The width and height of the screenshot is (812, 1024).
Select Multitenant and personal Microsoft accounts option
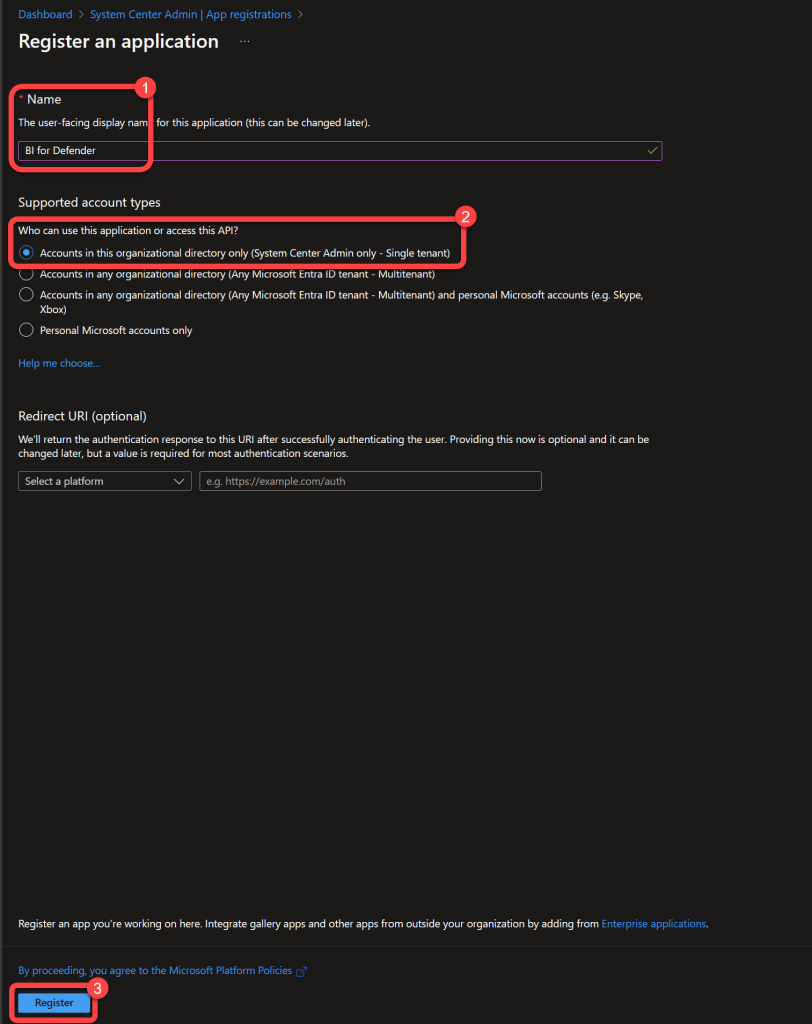pyautogui.click(x=27, y=295)
